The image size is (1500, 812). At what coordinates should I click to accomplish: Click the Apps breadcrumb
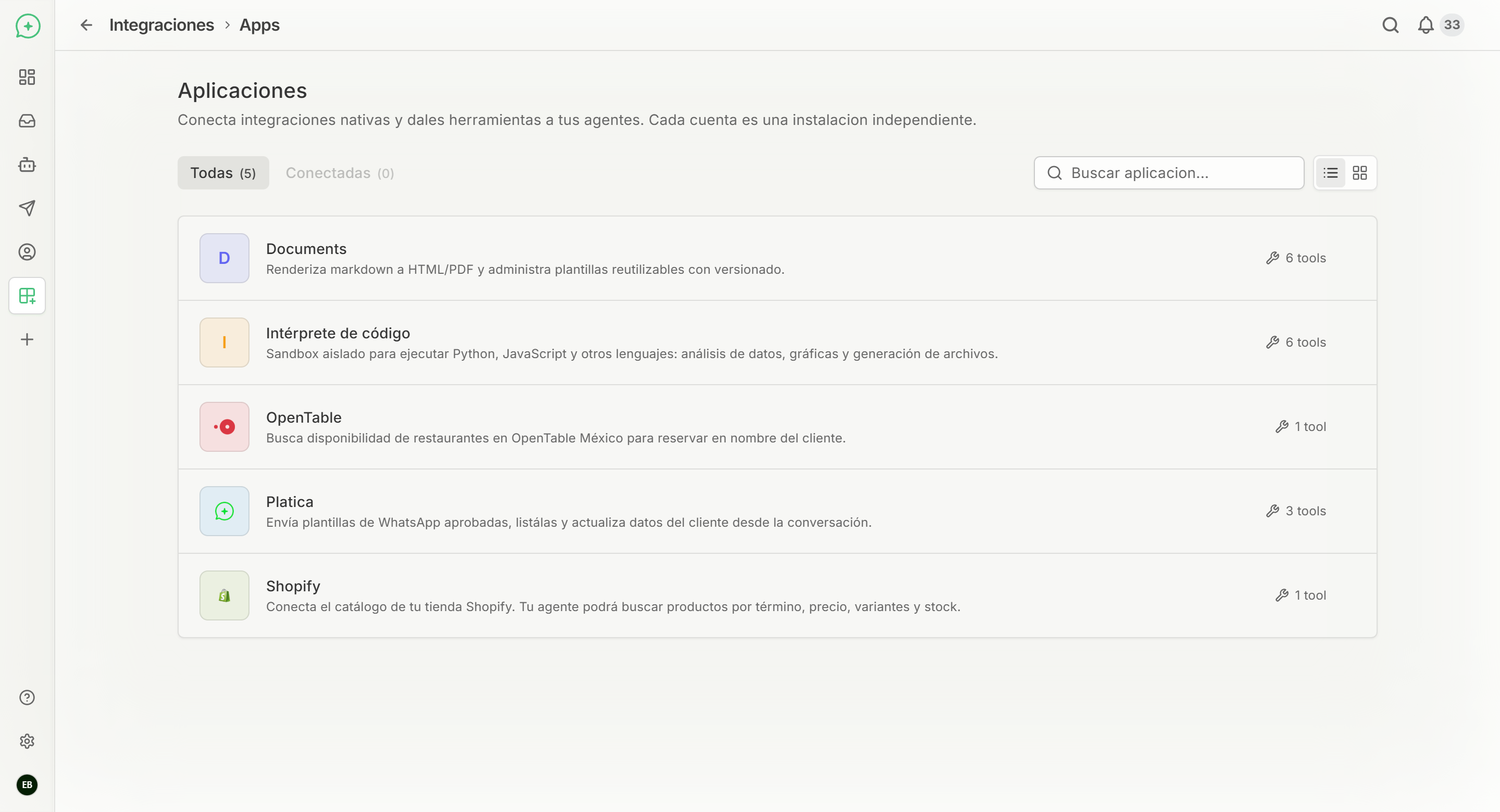[x=259, y=25]
